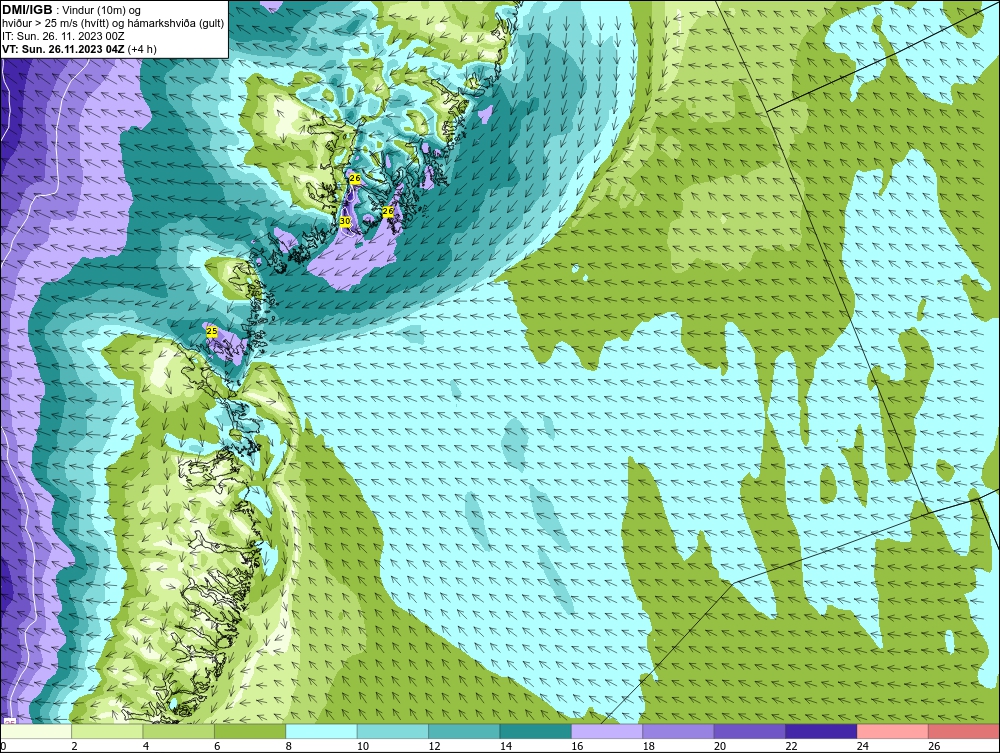The image size is (1000, 753).
Task: Click the 14–16 m/s dark teal legend swatch
Action: pos(536,731)
